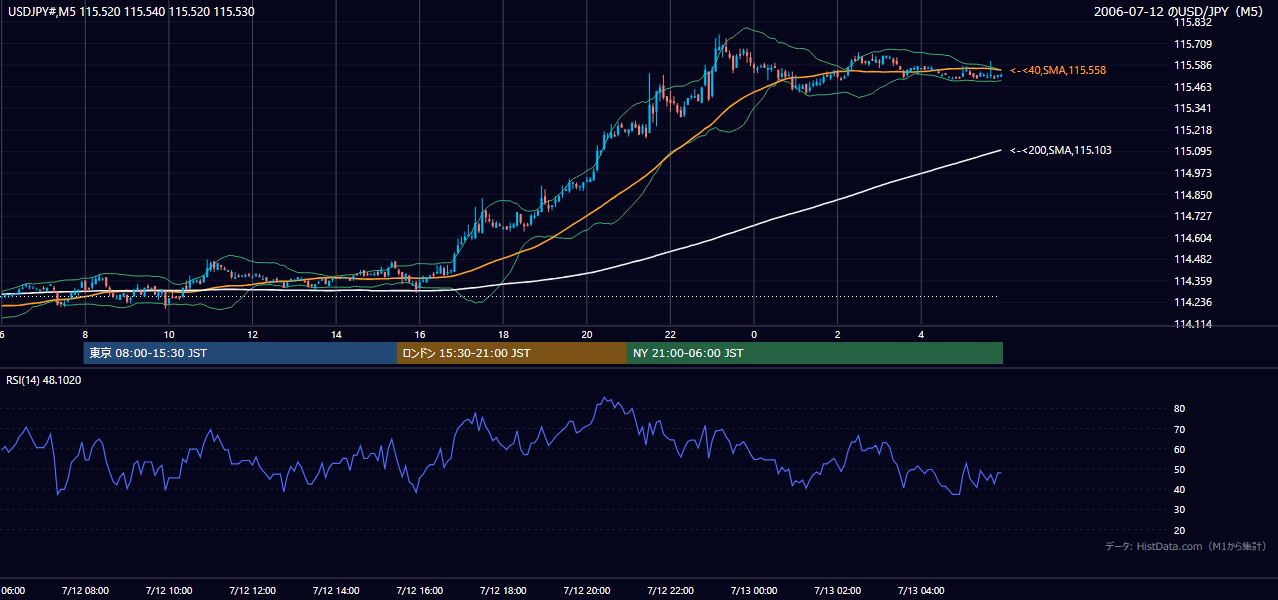Click the 7/13 02:00 time axis label
Screen dimensions: 1278x600
tap(838, 590)
